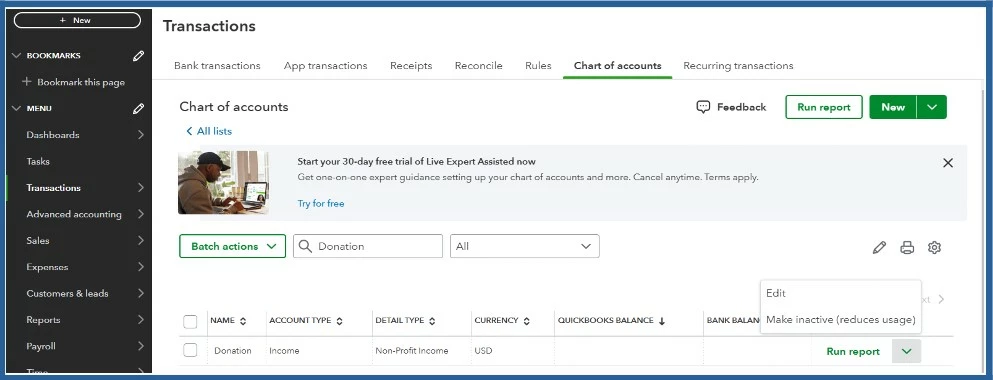Click the Income account type cell
993x380 pixels.
coord(284,350)
